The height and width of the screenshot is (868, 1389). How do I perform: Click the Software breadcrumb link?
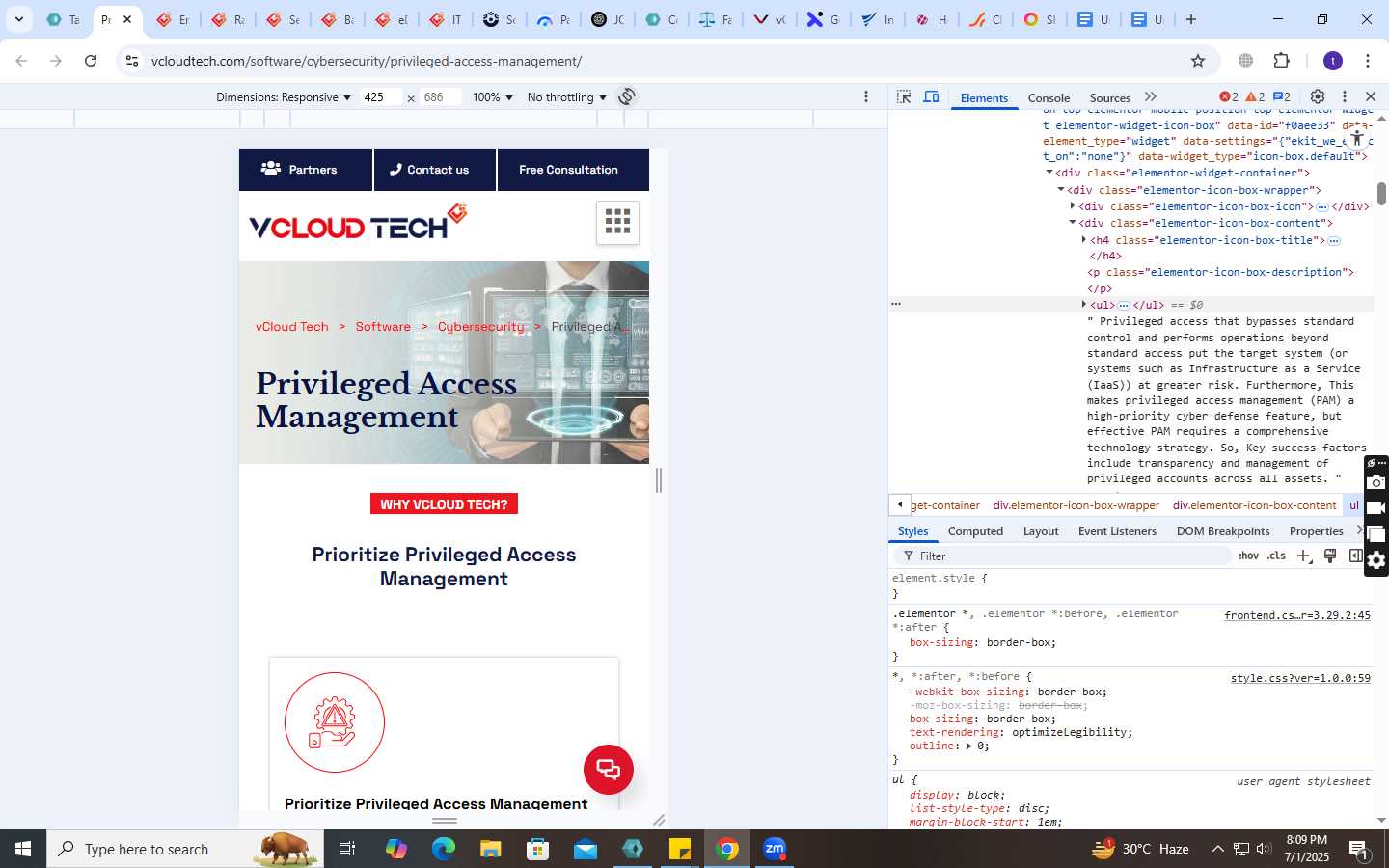[x=383, y=327]
